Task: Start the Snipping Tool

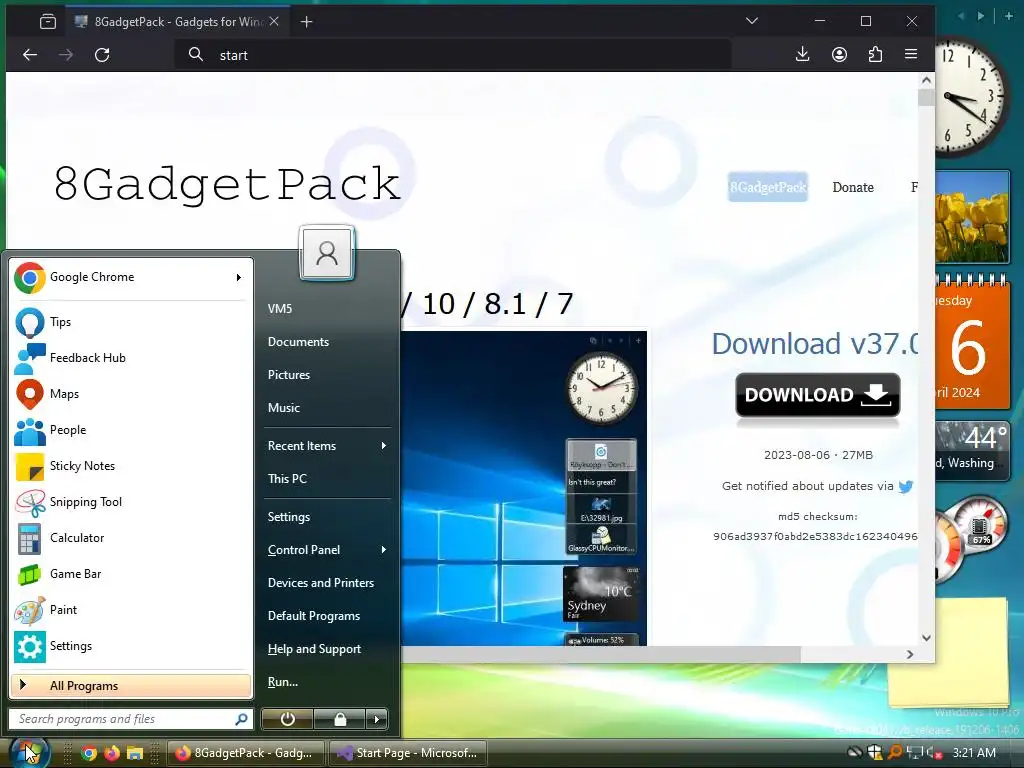Action: pos(131,502)
